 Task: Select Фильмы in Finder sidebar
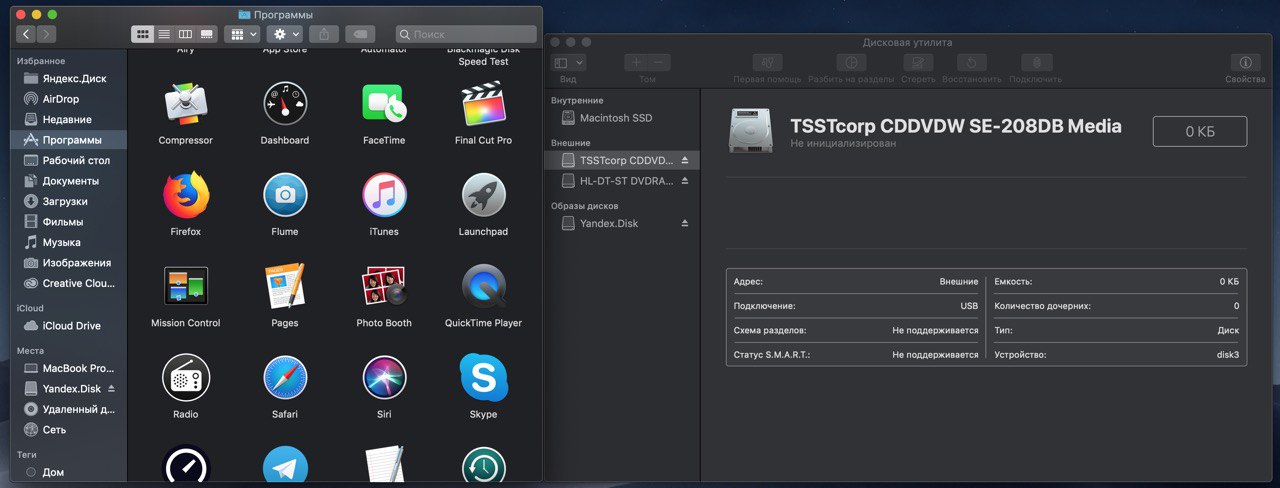tap(70, 222)
